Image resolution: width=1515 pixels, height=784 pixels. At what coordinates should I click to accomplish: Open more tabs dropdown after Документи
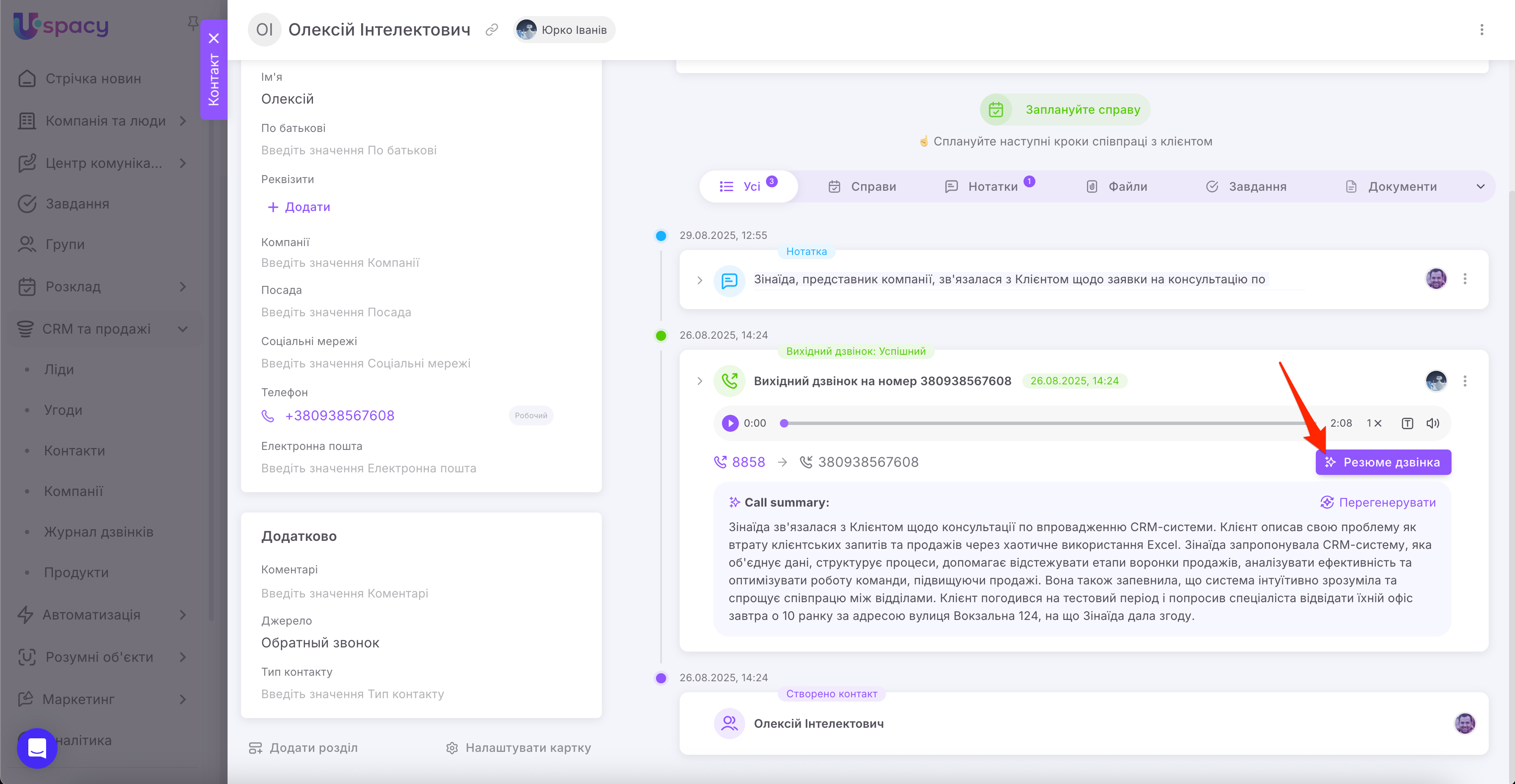(1480, 186)
